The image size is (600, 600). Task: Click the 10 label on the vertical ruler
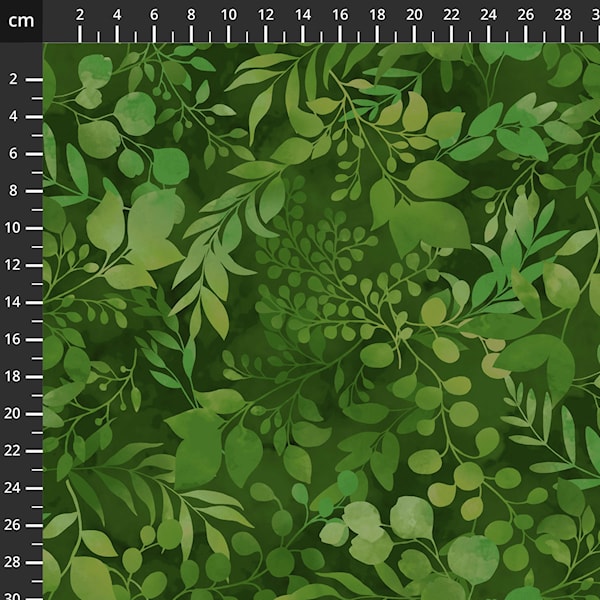click(12, 228)
